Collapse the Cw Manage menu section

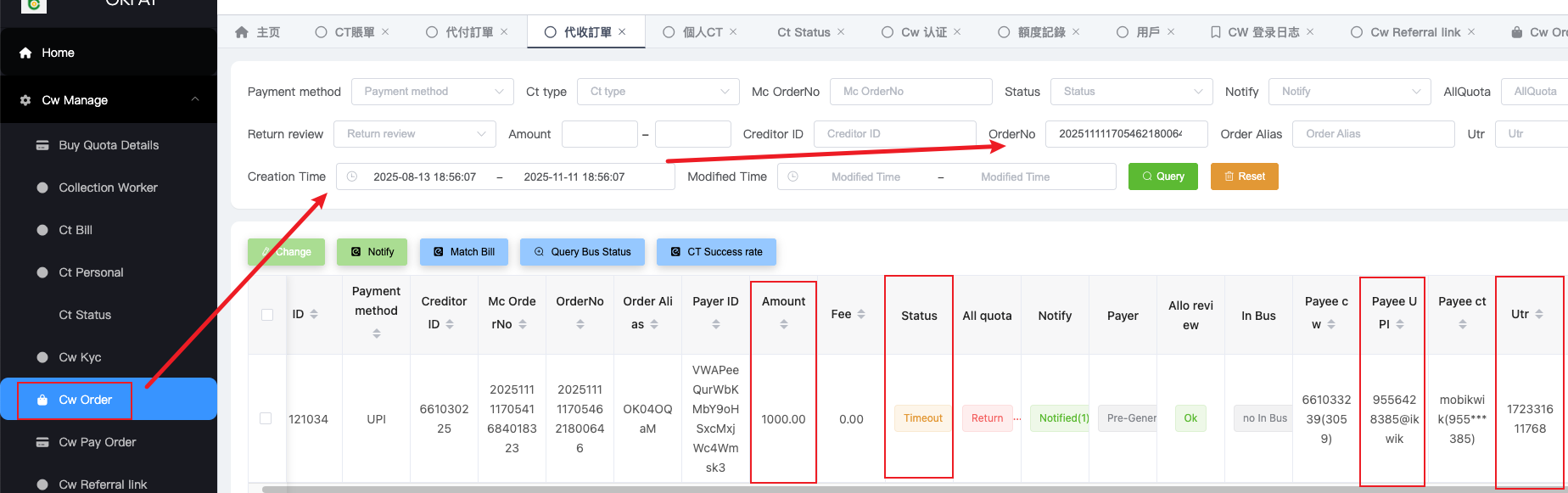(195, 99)
